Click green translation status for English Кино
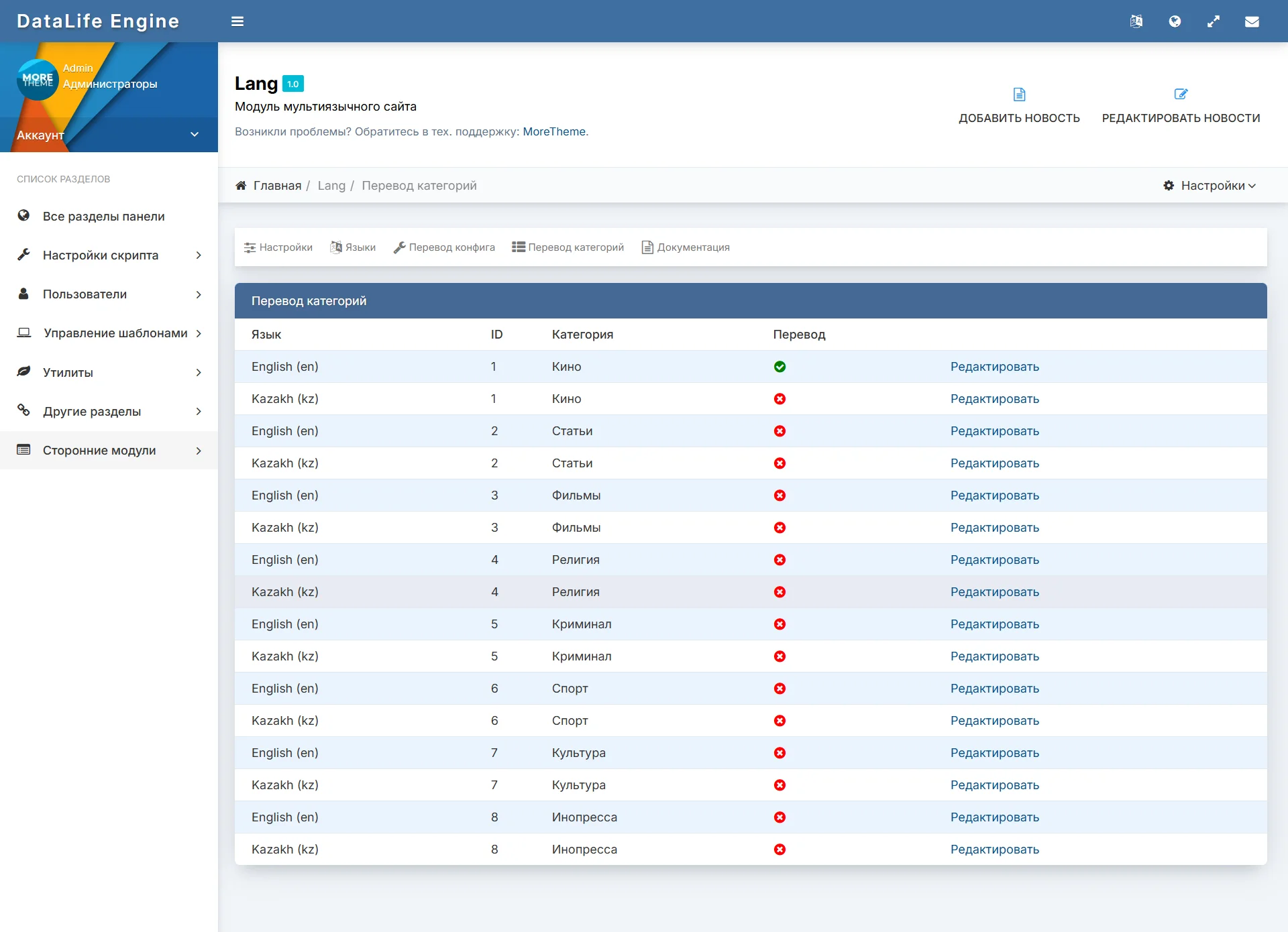The image size is (1288, 932). 780,367
